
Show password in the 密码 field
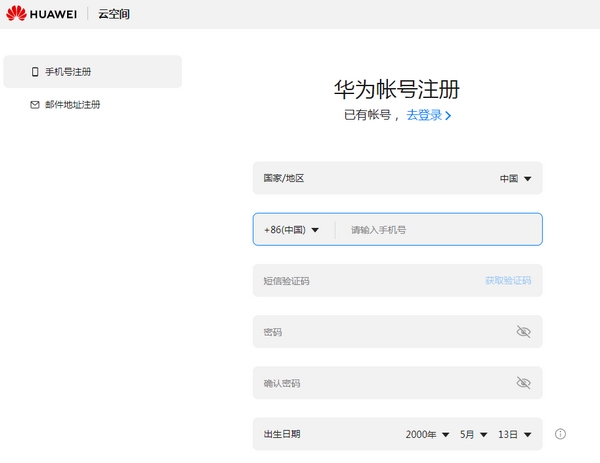click(523, 332)
